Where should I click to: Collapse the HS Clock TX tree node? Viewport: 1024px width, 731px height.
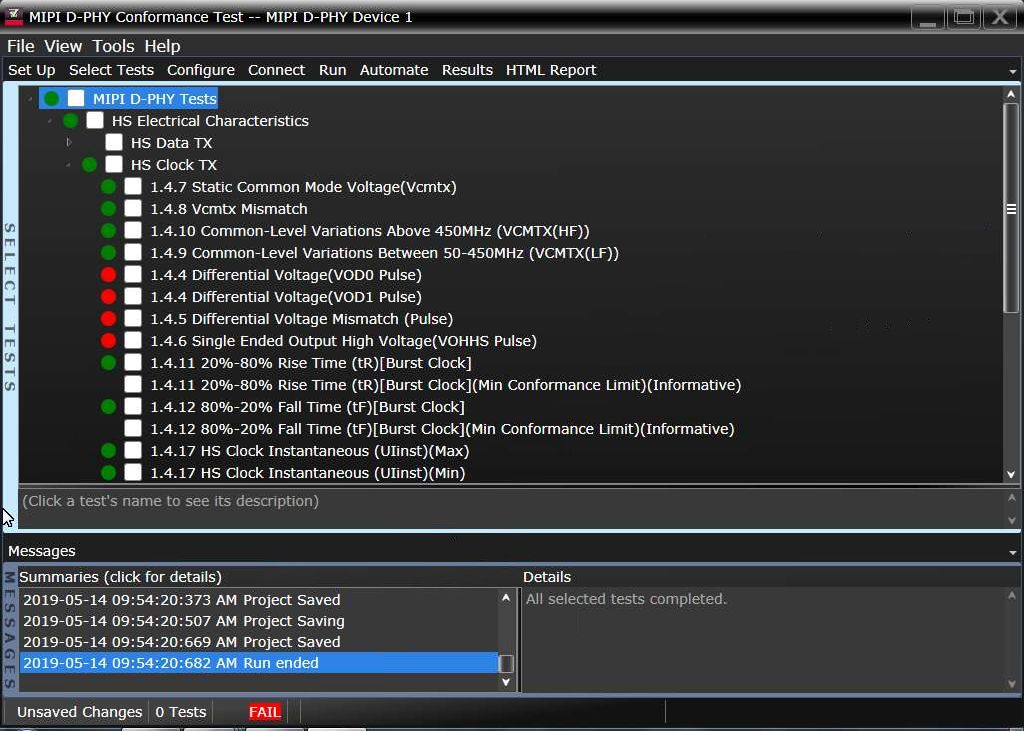pyautogui.click(x=69, y=165)
